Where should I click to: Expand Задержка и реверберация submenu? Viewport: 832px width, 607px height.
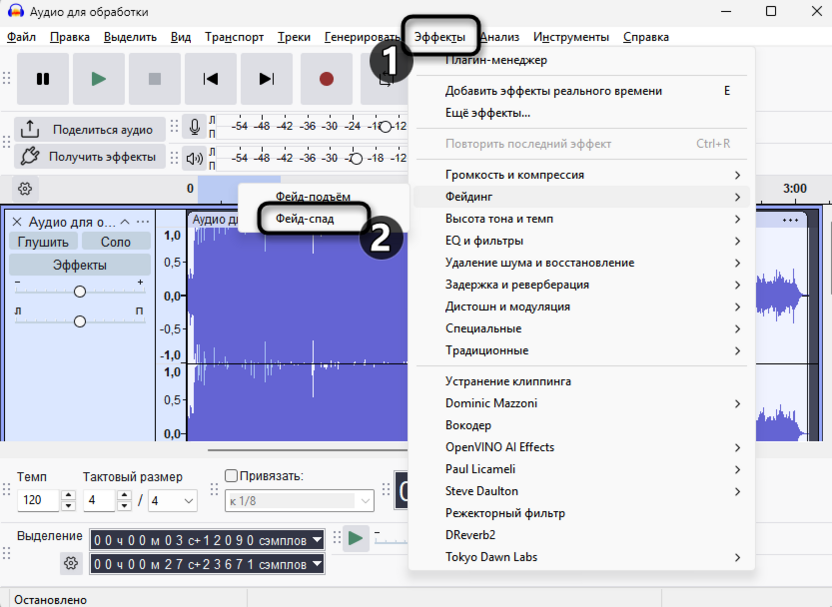[582, 285]
